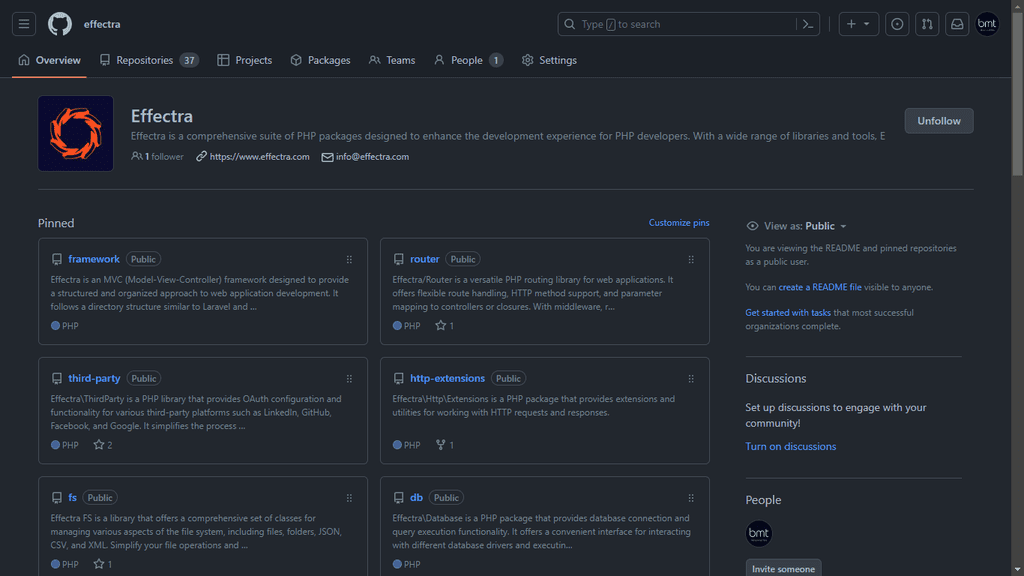1024x576 pixels.
Task: Switch to the Teams tab
Action: click(x=392, y=60)
